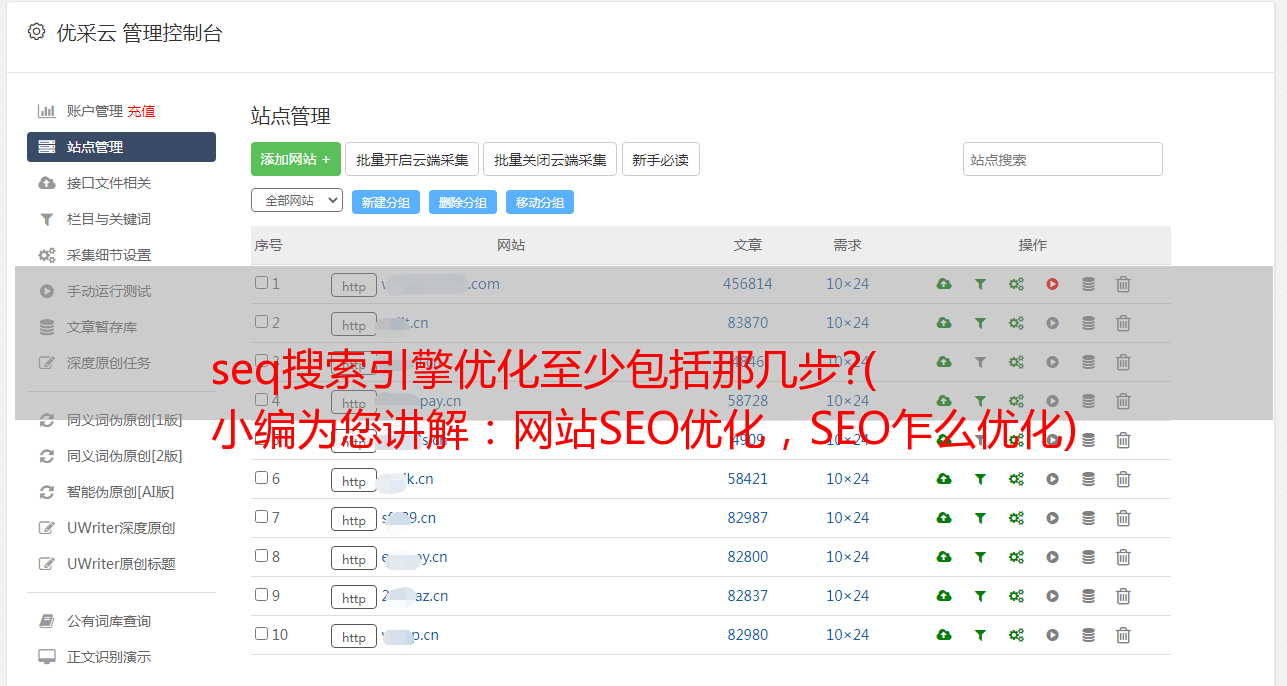Go to 接口文件相关
The image size is (1287, 686).
[109, 183]
